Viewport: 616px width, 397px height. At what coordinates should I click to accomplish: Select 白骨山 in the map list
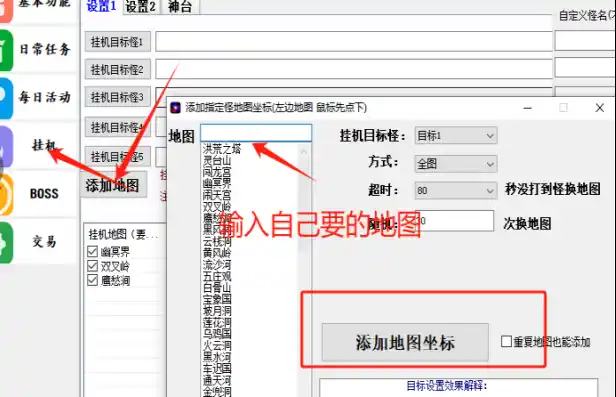(217, 288)
